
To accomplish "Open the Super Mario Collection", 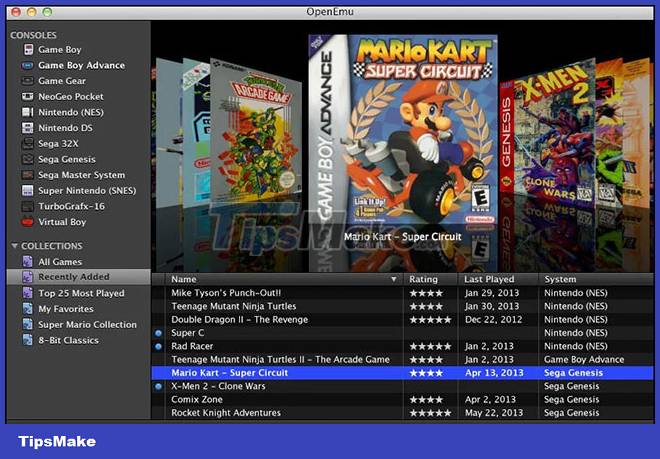I will click(x=88, y=325).
